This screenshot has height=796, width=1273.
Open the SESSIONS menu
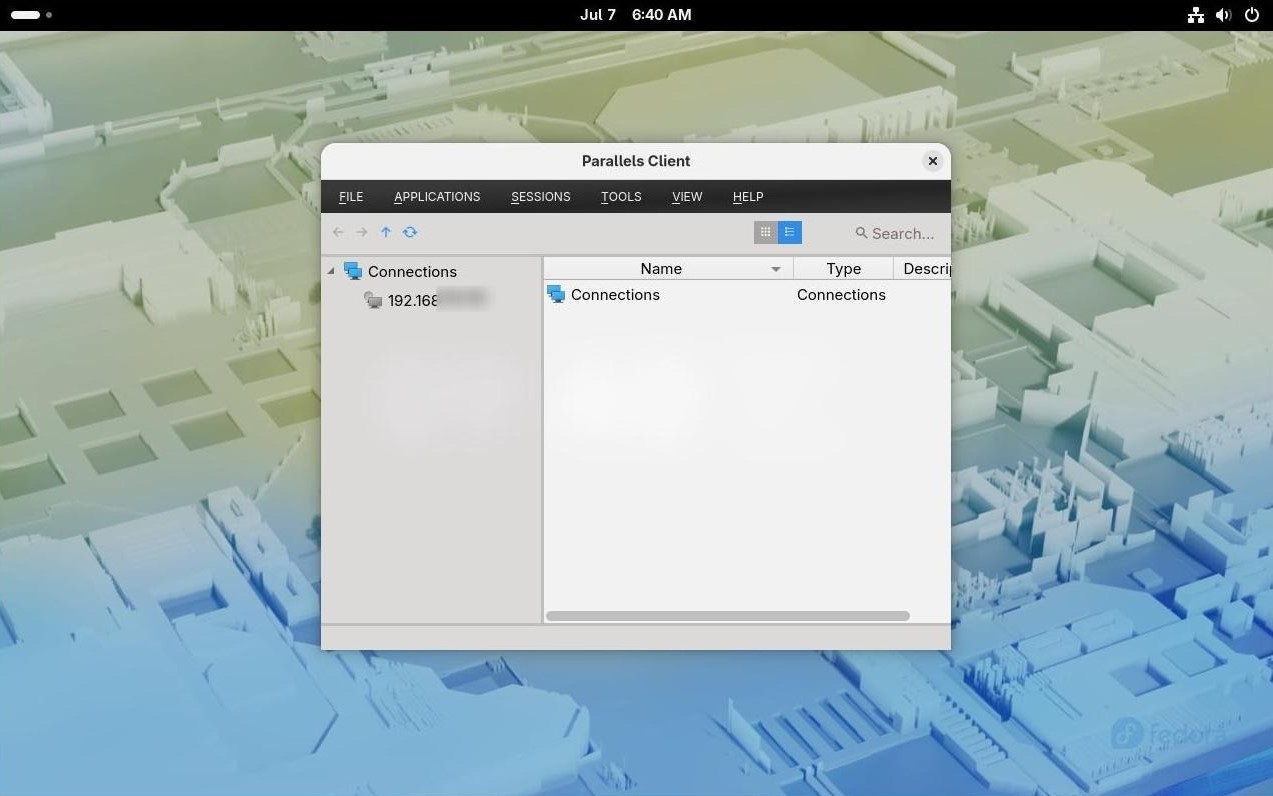(x=541, y=197)
